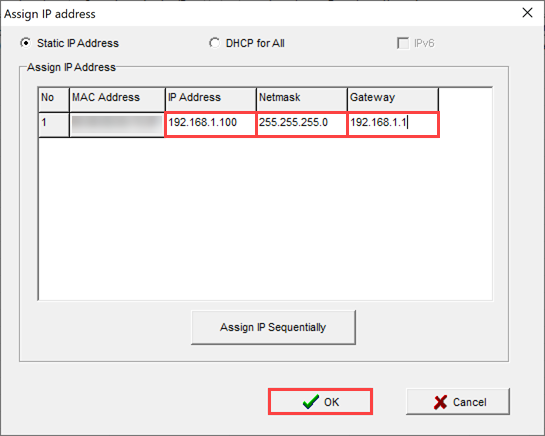Screen dimensions: 545x436
Task: Toggle the IPv6 checkbox
Action: click(x=403, y=43)
